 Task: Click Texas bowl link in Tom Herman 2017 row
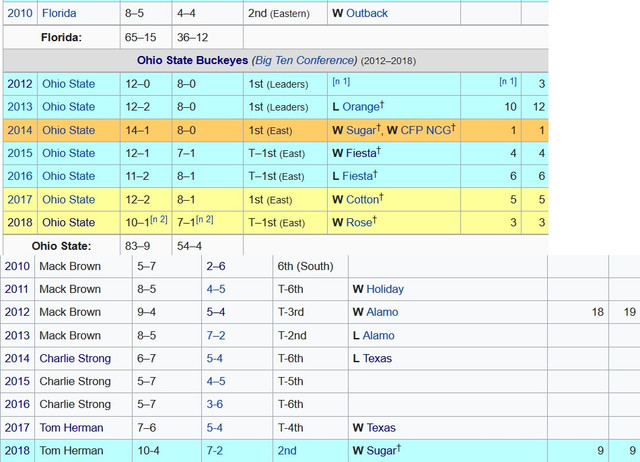pos(382,427)
